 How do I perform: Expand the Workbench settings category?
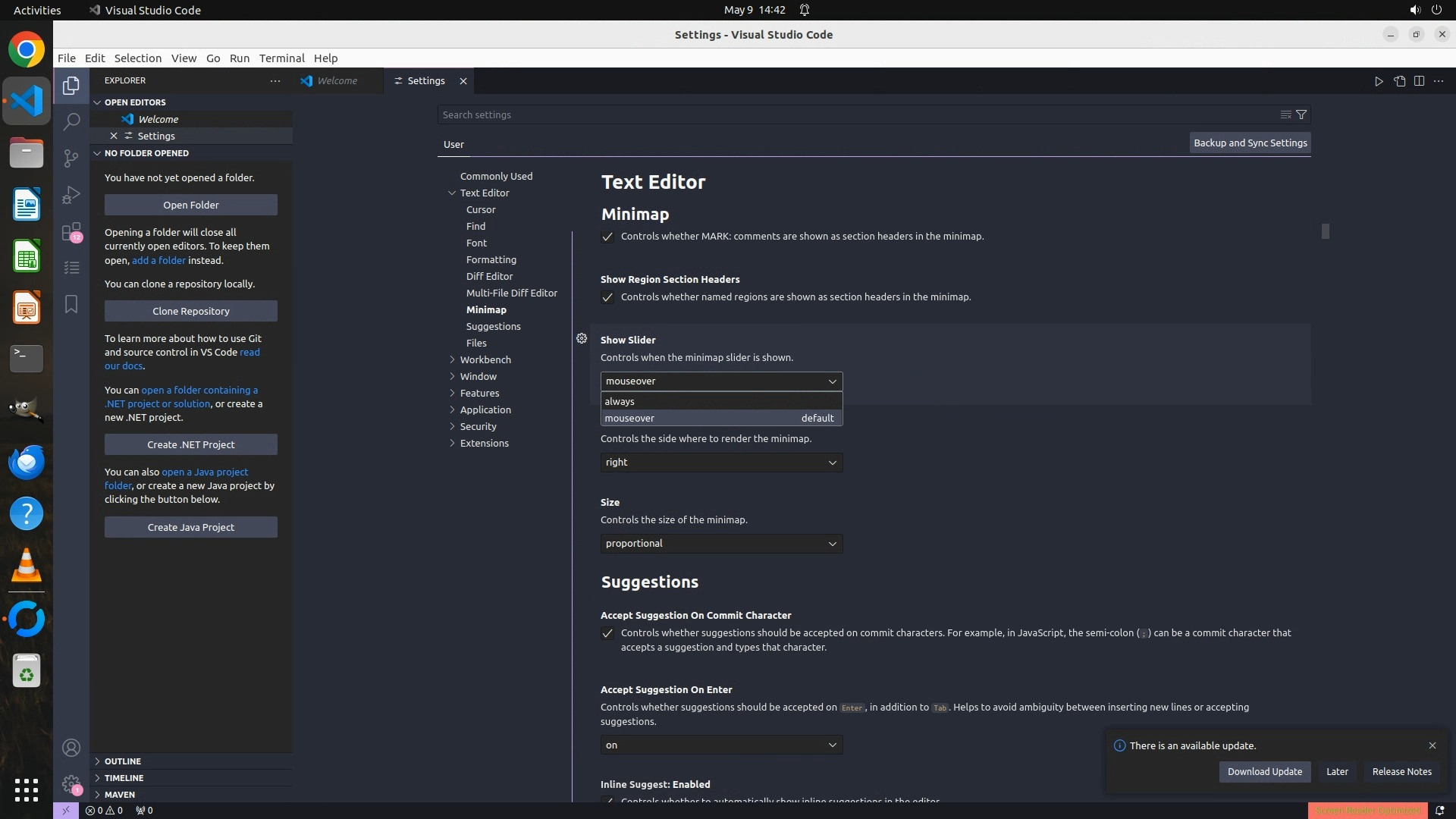click(485, 359)
